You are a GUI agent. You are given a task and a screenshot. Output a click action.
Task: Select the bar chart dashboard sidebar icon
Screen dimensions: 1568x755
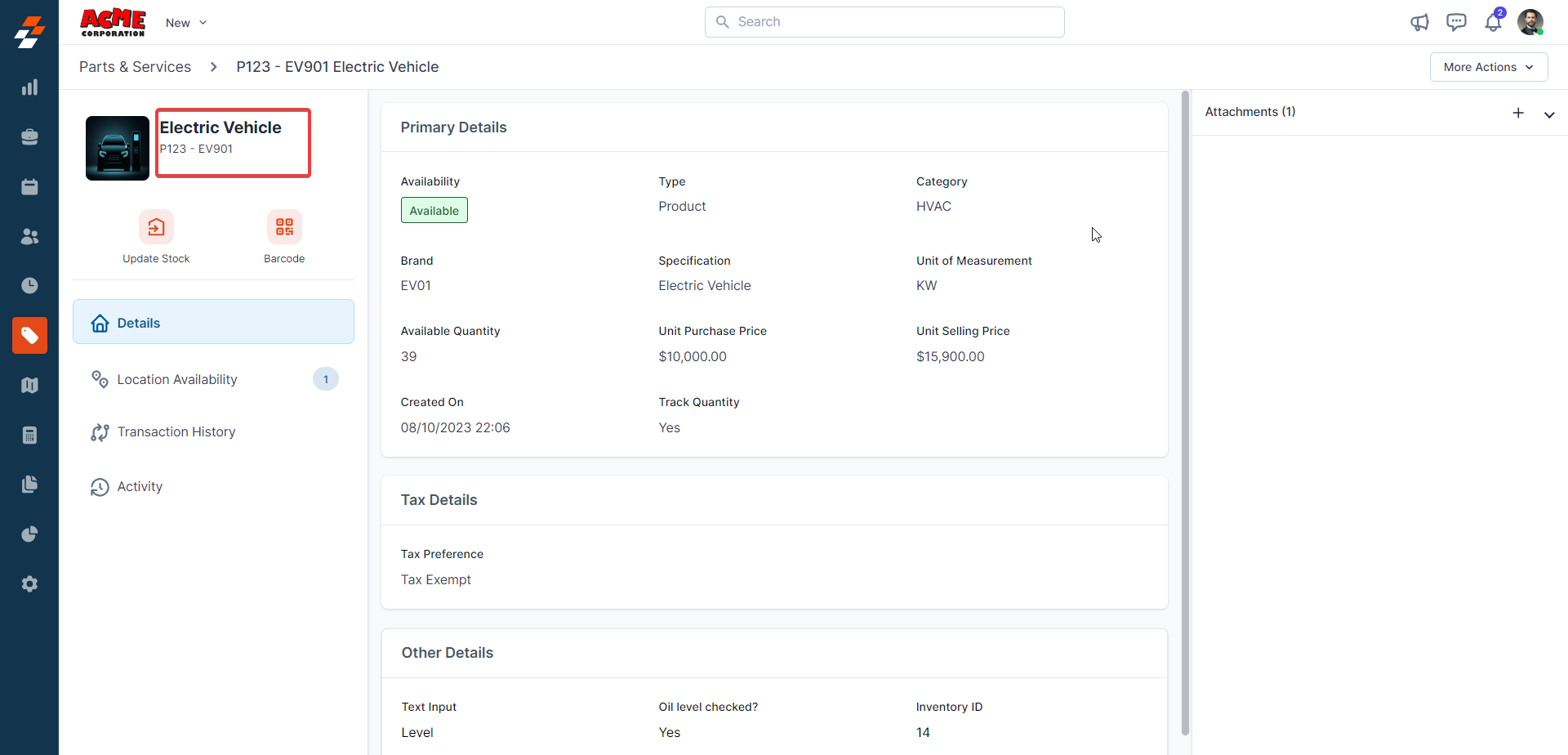pos(29,87)
